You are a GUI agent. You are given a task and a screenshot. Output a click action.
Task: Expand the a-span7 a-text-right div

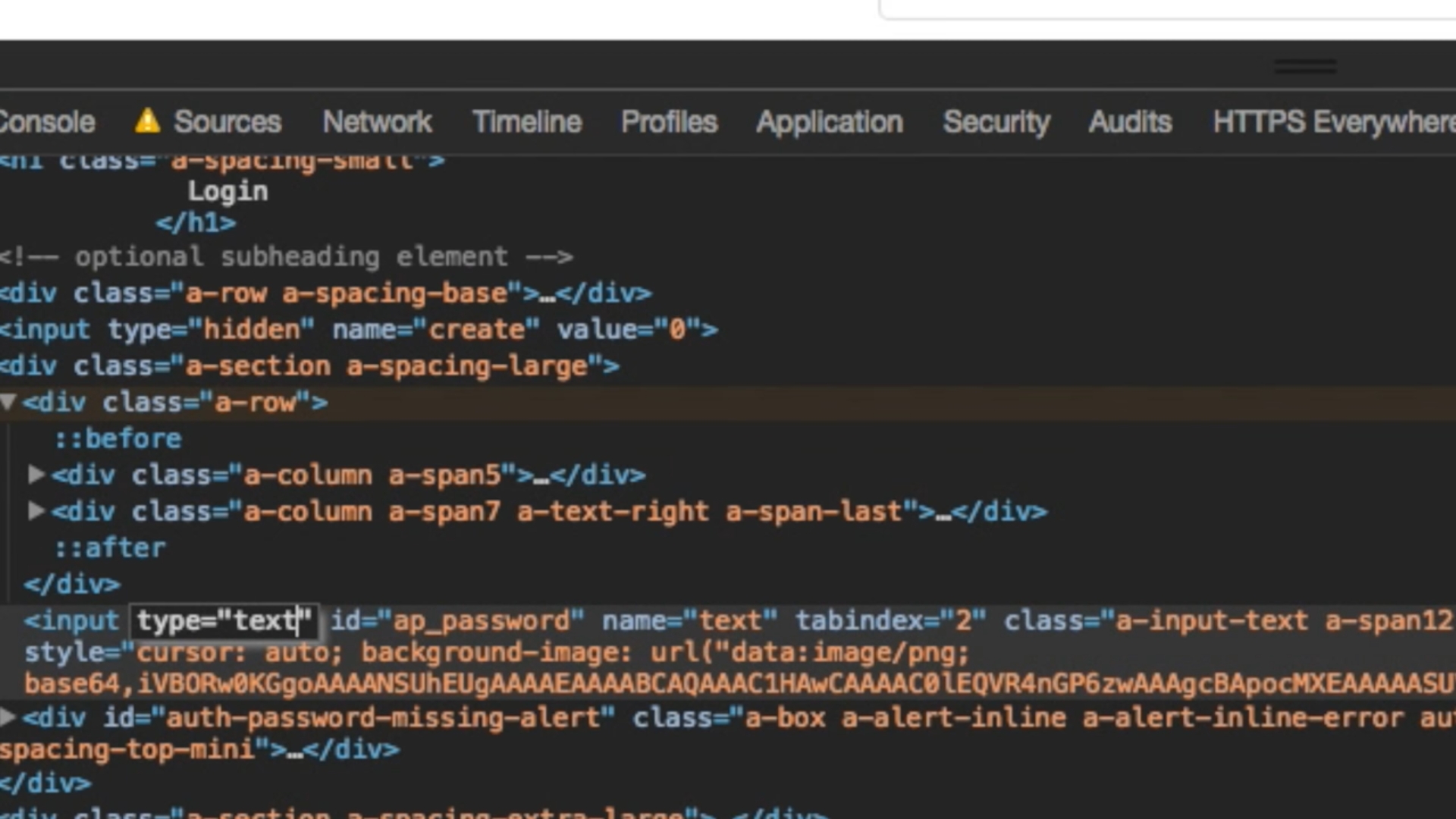[x=36, y=511]
